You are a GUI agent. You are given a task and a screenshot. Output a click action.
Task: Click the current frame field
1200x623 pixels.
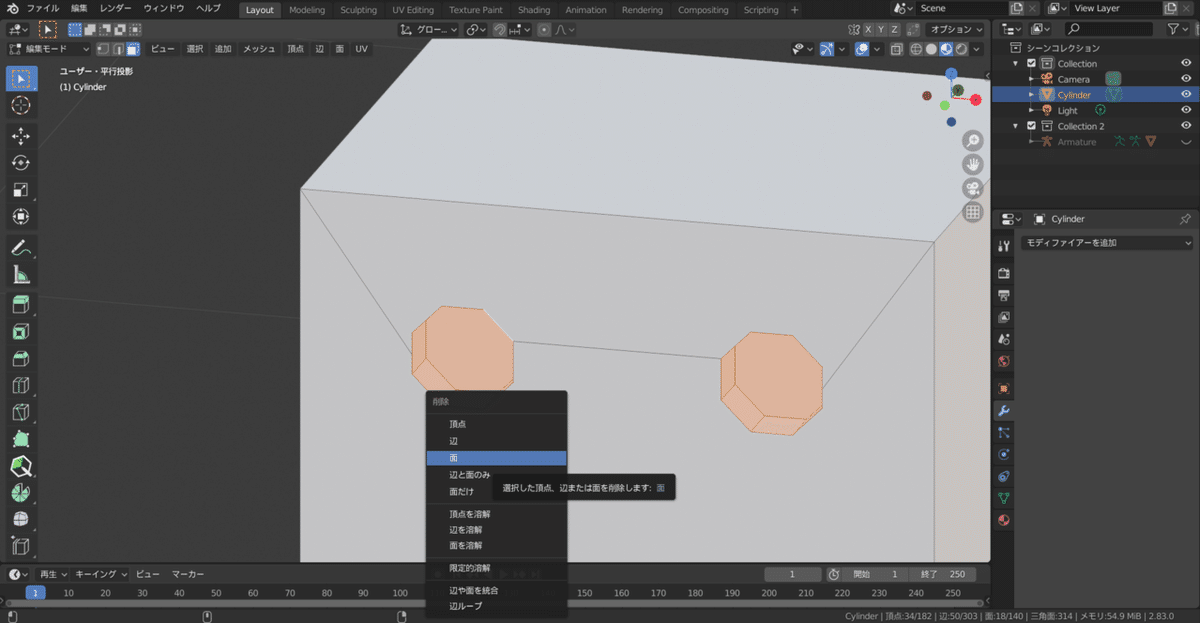tap(792, 574)
